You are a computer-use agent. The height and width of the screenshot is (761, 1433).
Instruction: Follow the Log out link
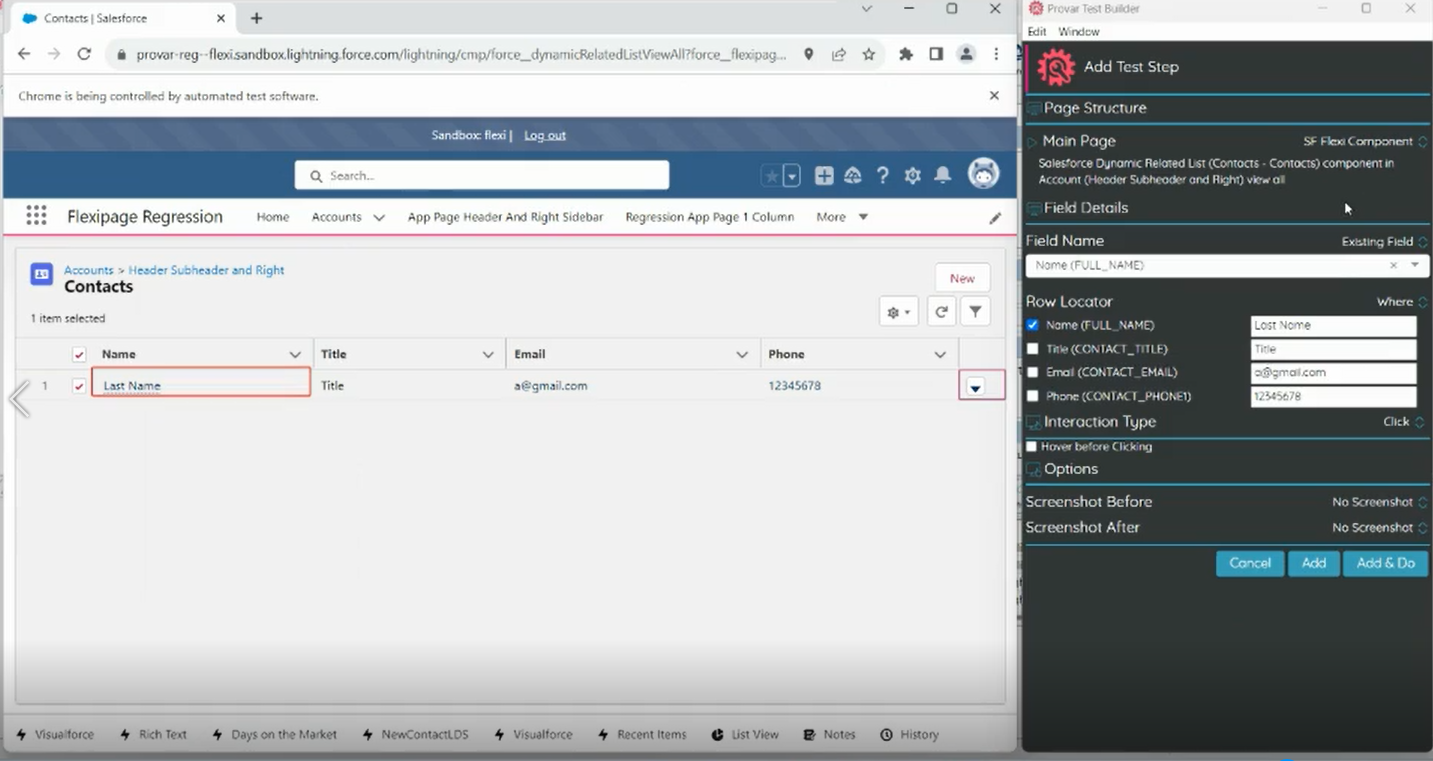(545, 135)
